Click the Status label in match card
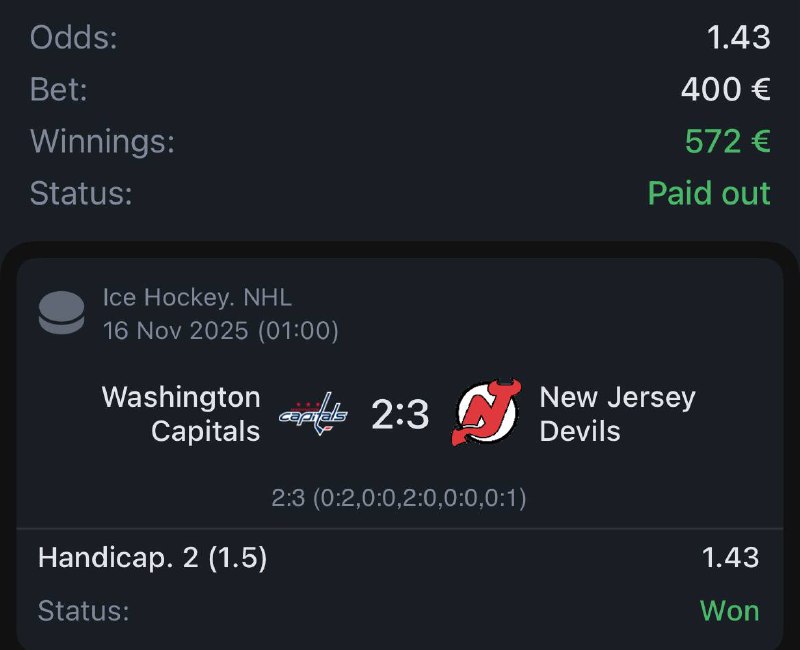The image size is (800, 650). pos(84,610)
